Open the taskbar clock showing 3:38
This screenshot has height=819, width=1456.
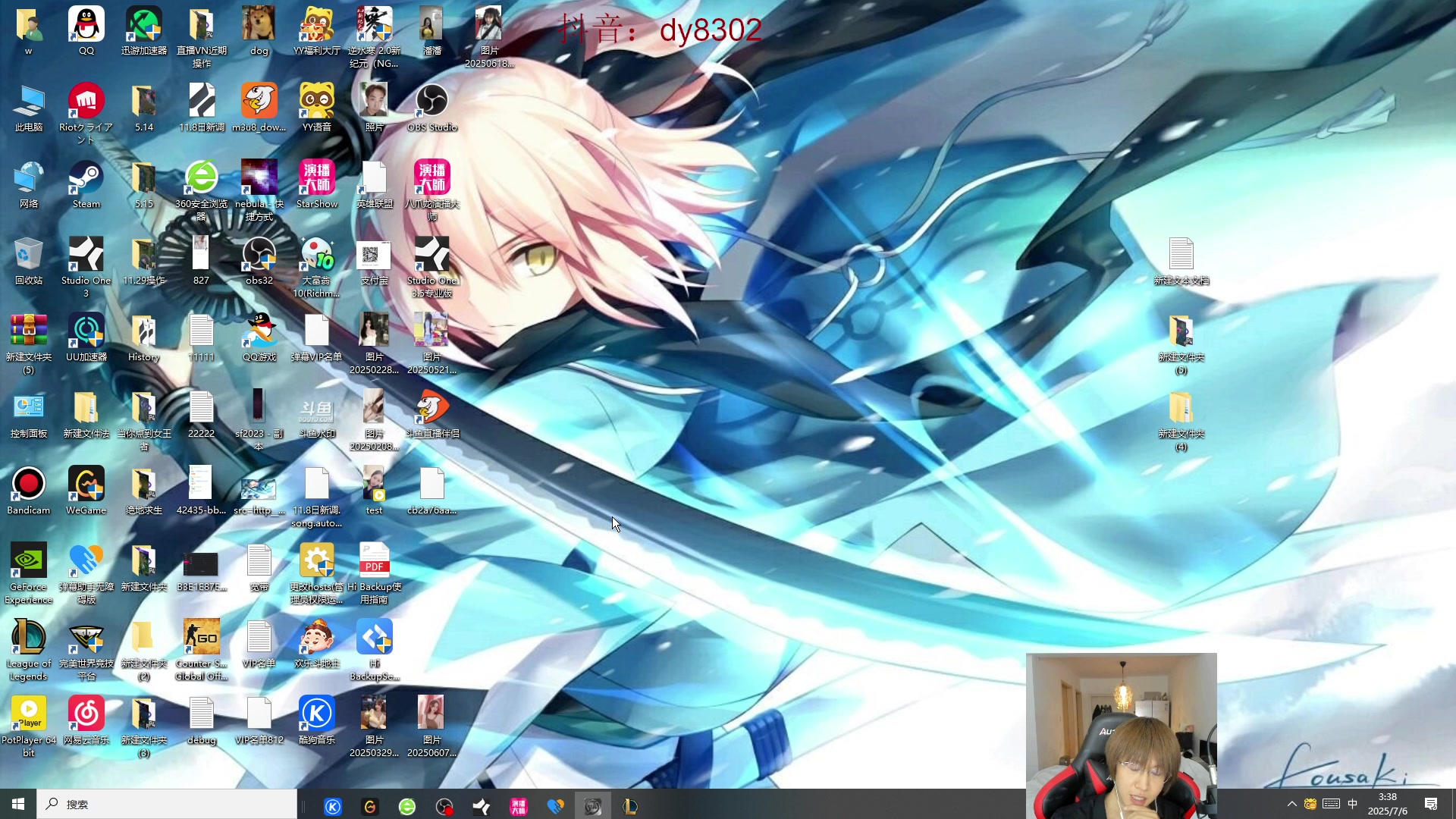click(x=1387, y=804)
